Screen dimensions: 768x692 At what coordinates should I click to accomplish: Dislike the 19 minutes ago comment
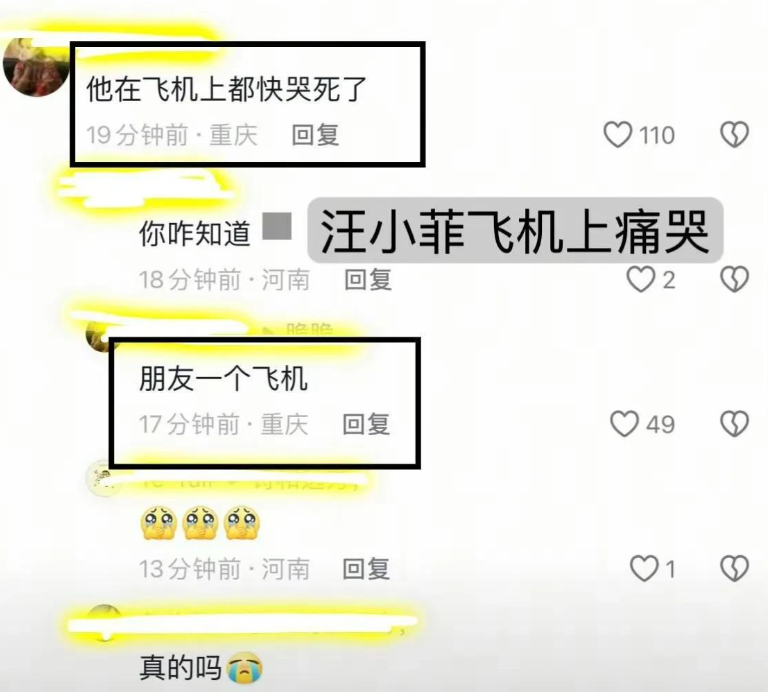click(734, 134)
